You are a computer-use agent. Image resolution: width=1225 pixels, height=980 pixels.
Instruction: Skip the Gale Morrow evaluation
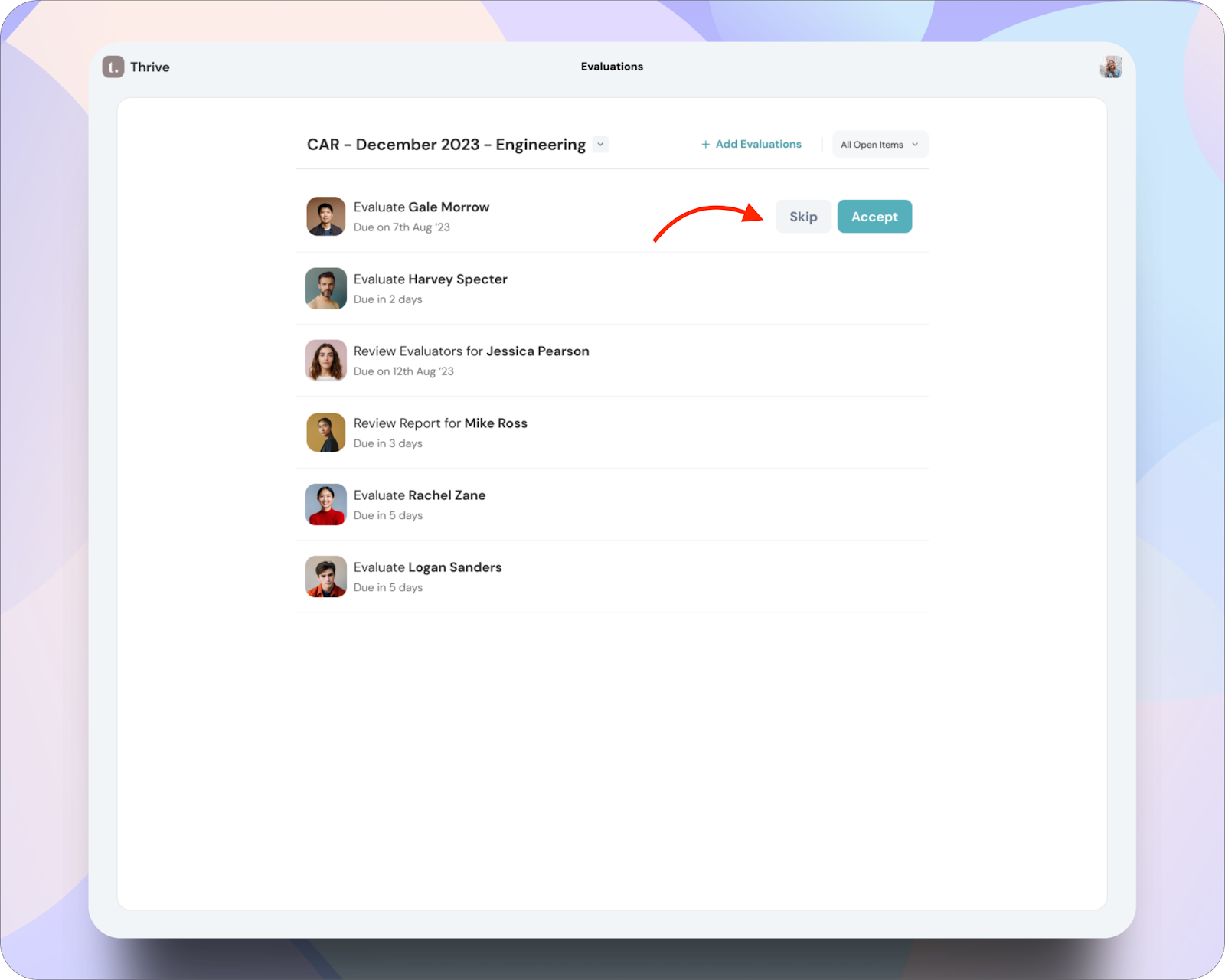point(803,217)
